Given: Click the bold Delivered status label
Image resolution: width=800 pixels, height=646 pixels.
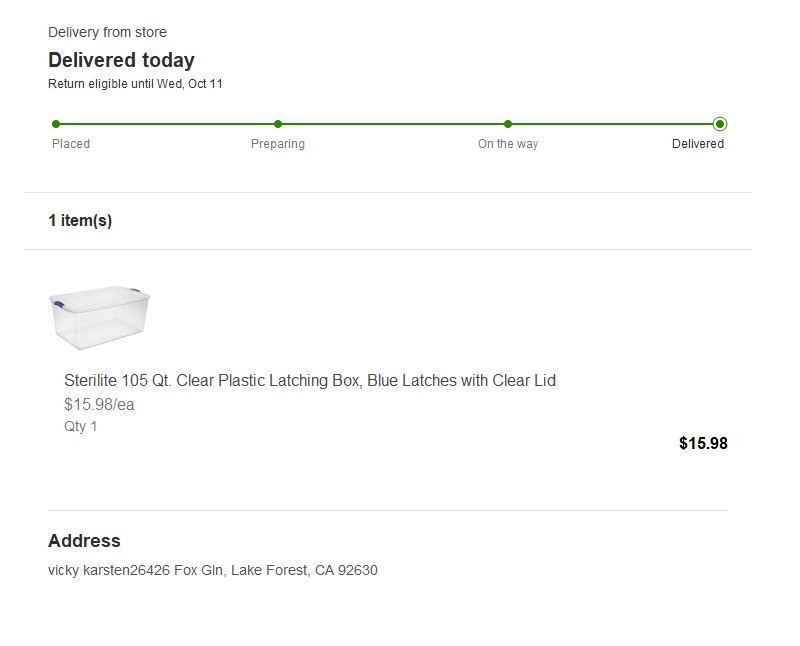Looking at the screenshot, I should 698,144.
